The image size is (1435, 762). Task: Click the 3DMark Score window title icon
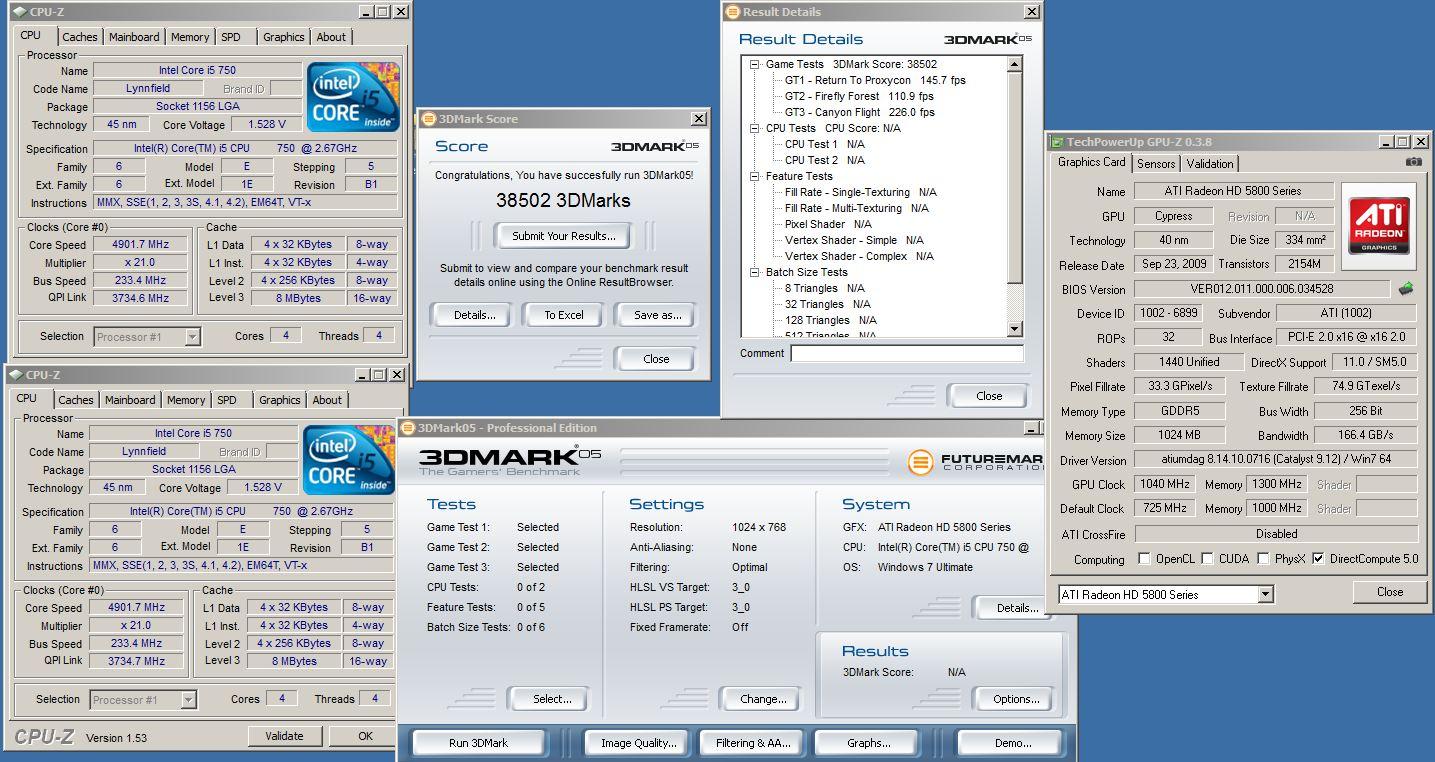pos(429,118)
